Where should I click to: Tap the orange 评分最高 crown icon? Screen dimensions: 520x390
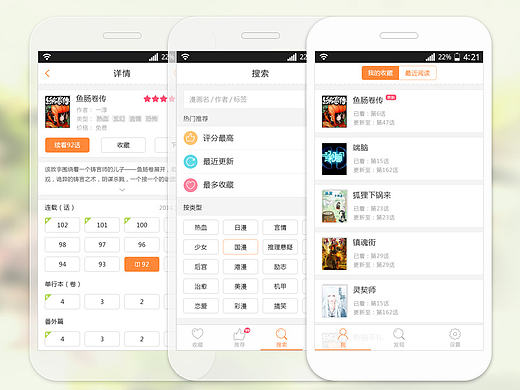coord(190,138)
